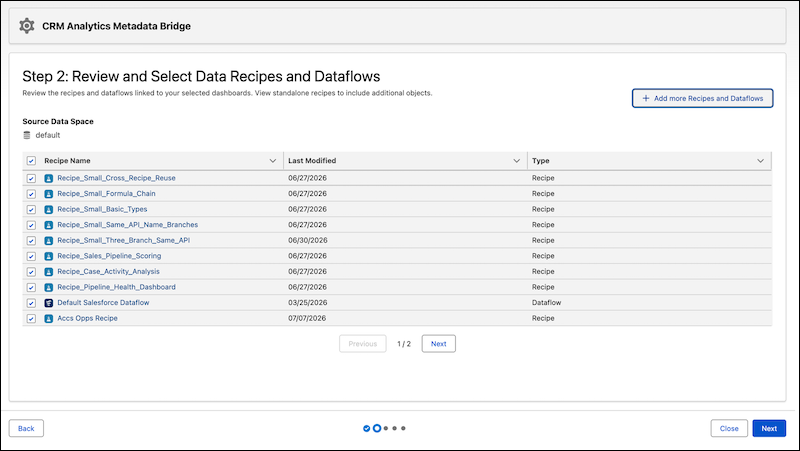Click the database icon next to default

[27, 135]
